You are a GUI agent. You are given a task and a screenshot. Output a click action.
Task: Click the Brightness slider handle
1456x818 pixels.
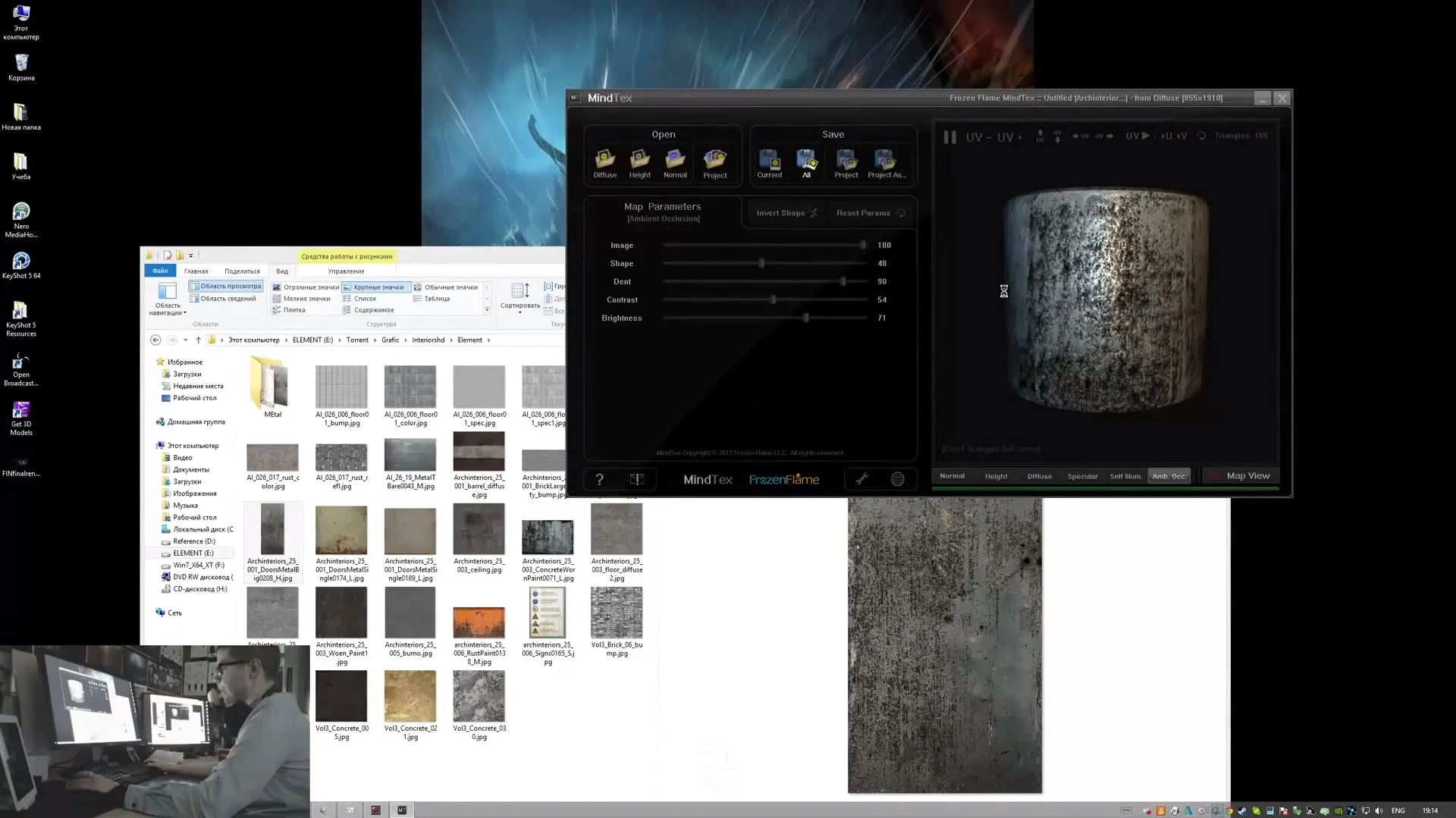coord(806,318)
